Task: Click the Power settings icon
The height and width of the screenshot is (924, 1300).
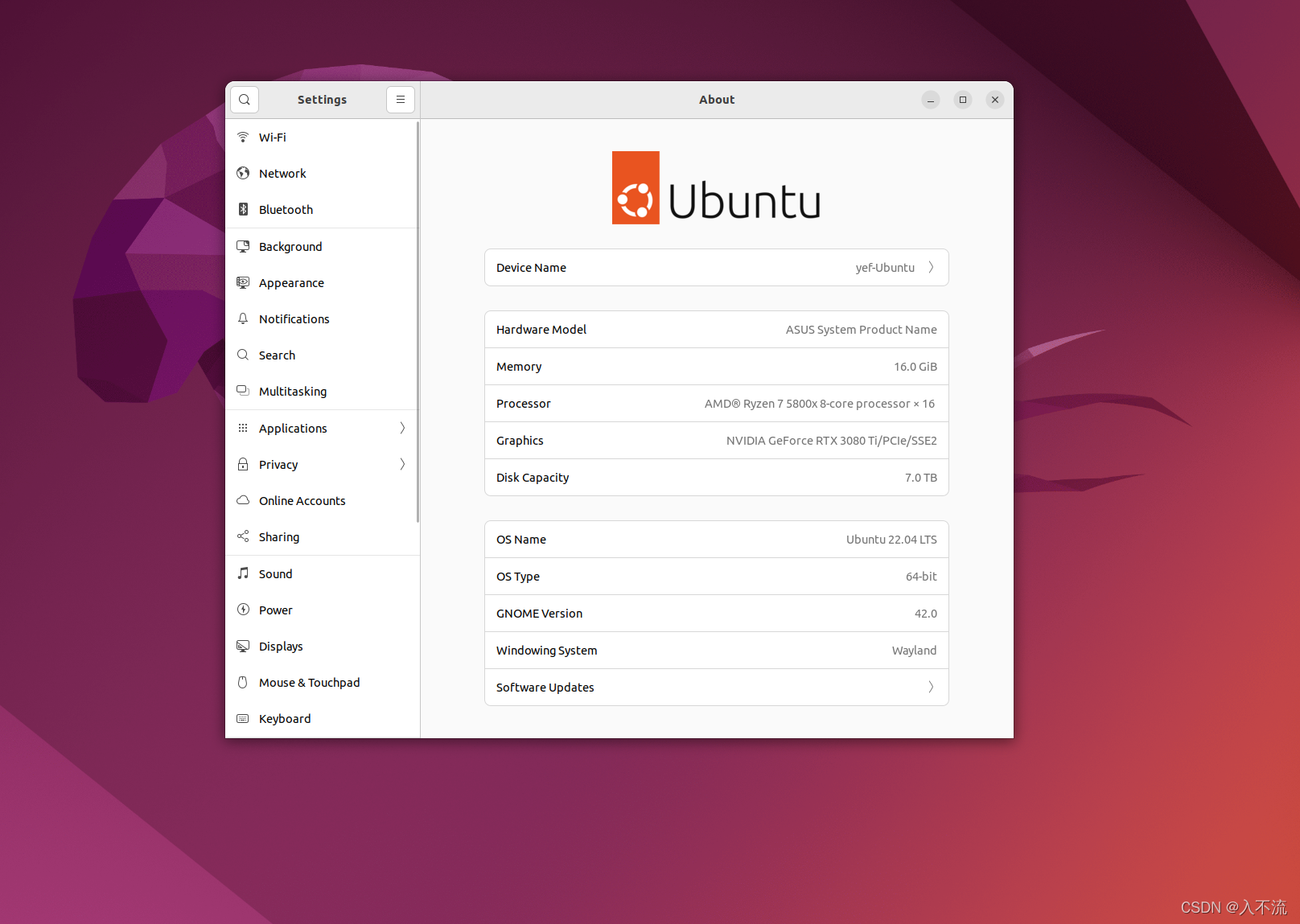Action: click(x=244, y=610)
